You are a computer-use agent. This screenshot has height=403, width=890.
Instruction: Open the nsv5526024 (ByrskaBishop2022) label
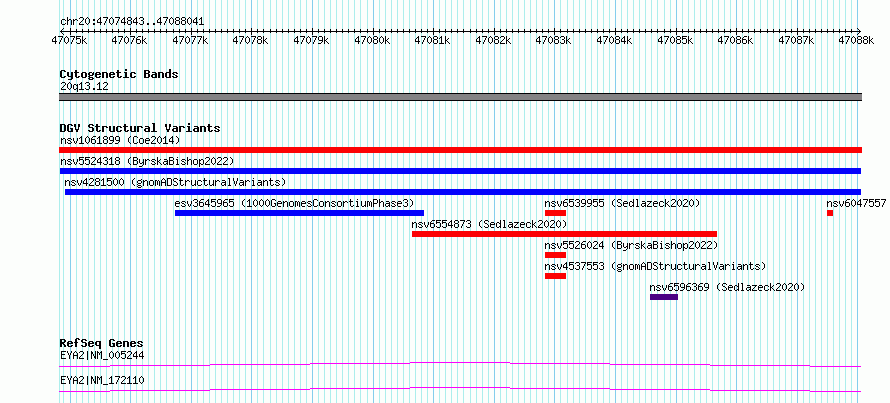coord(631,245)
